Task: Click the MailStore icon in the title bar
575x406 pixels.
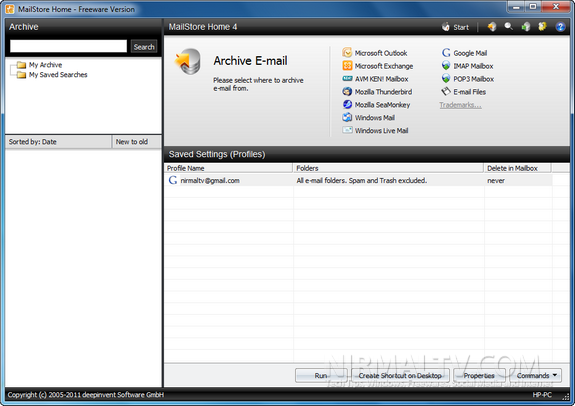Action: 10,9
